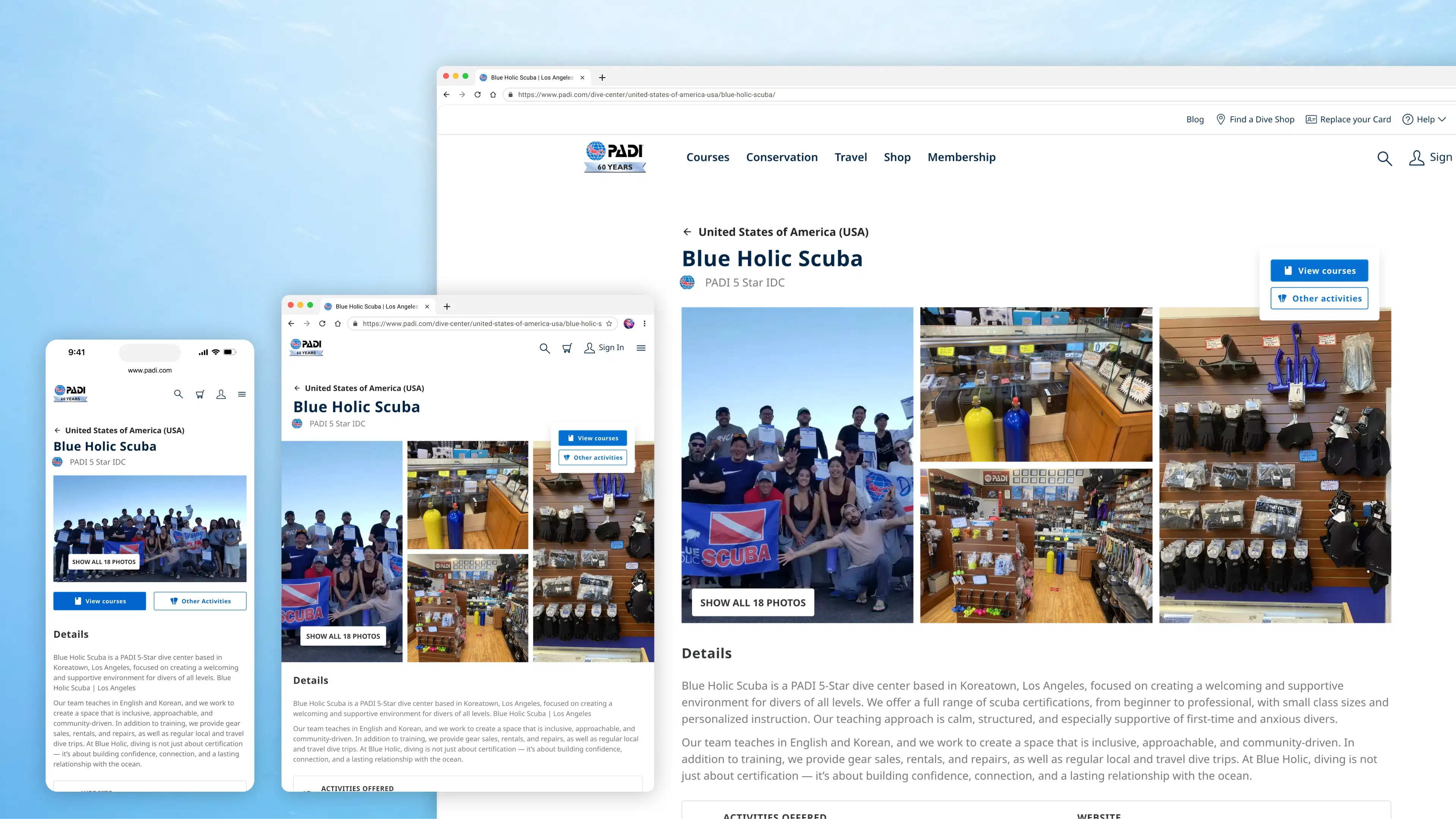Click Show All 18 Photos in medium window
This screenshot has height=819, width=1456.
pyautogui.click(x=343, y=636)
